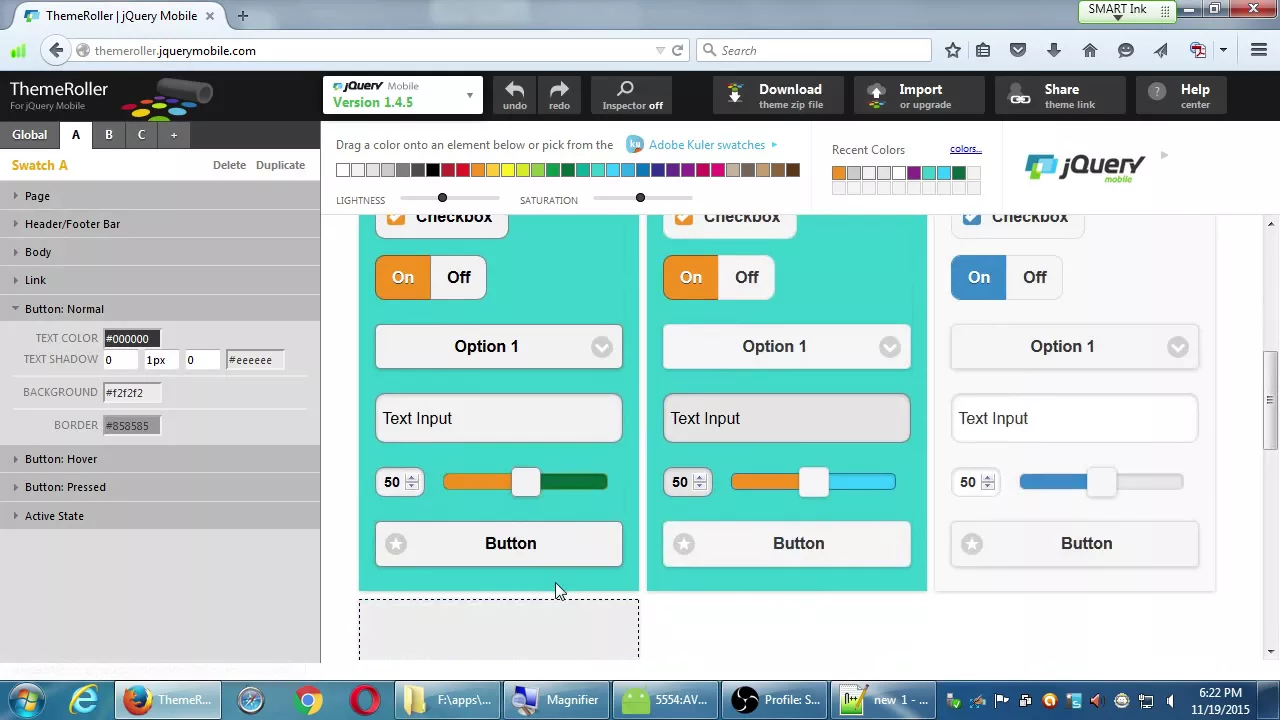Expand the Active State section
This screenshot has height=720, width=1280.
click(x=160, y=516)
